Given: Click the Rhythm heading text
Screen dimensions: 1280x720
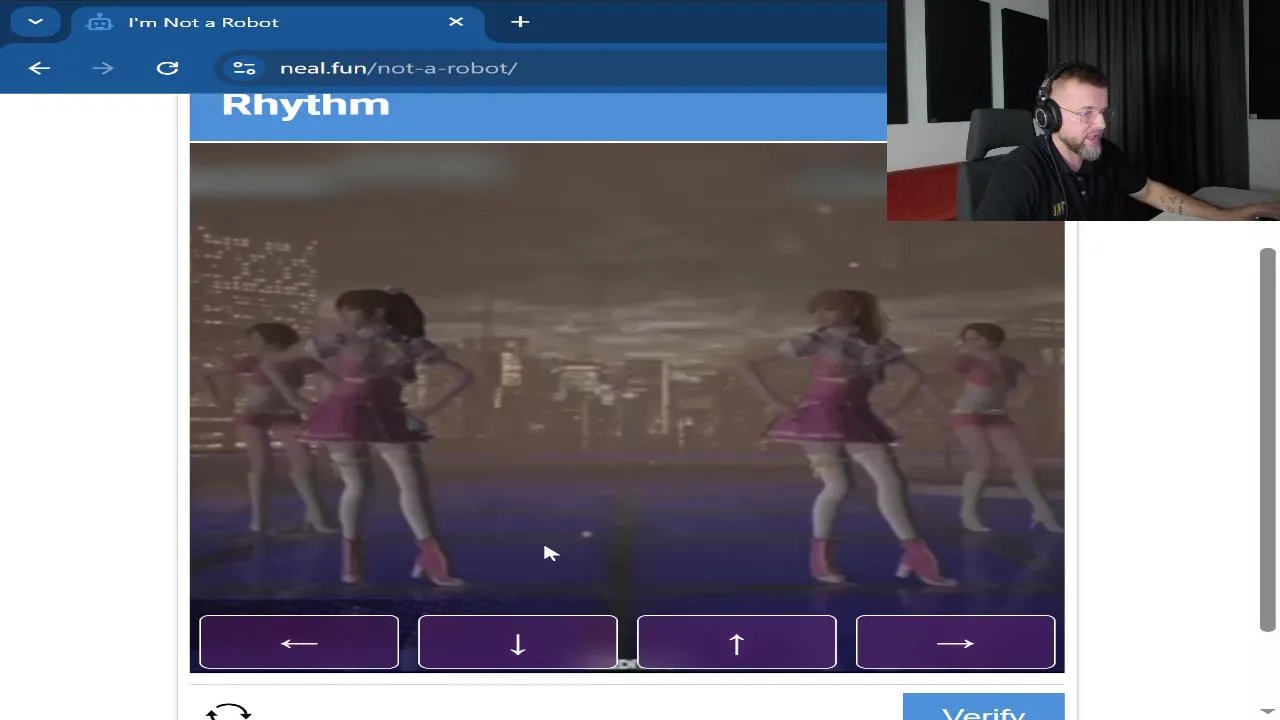Looking at the screenshot, I should click(x=305, y=103).
